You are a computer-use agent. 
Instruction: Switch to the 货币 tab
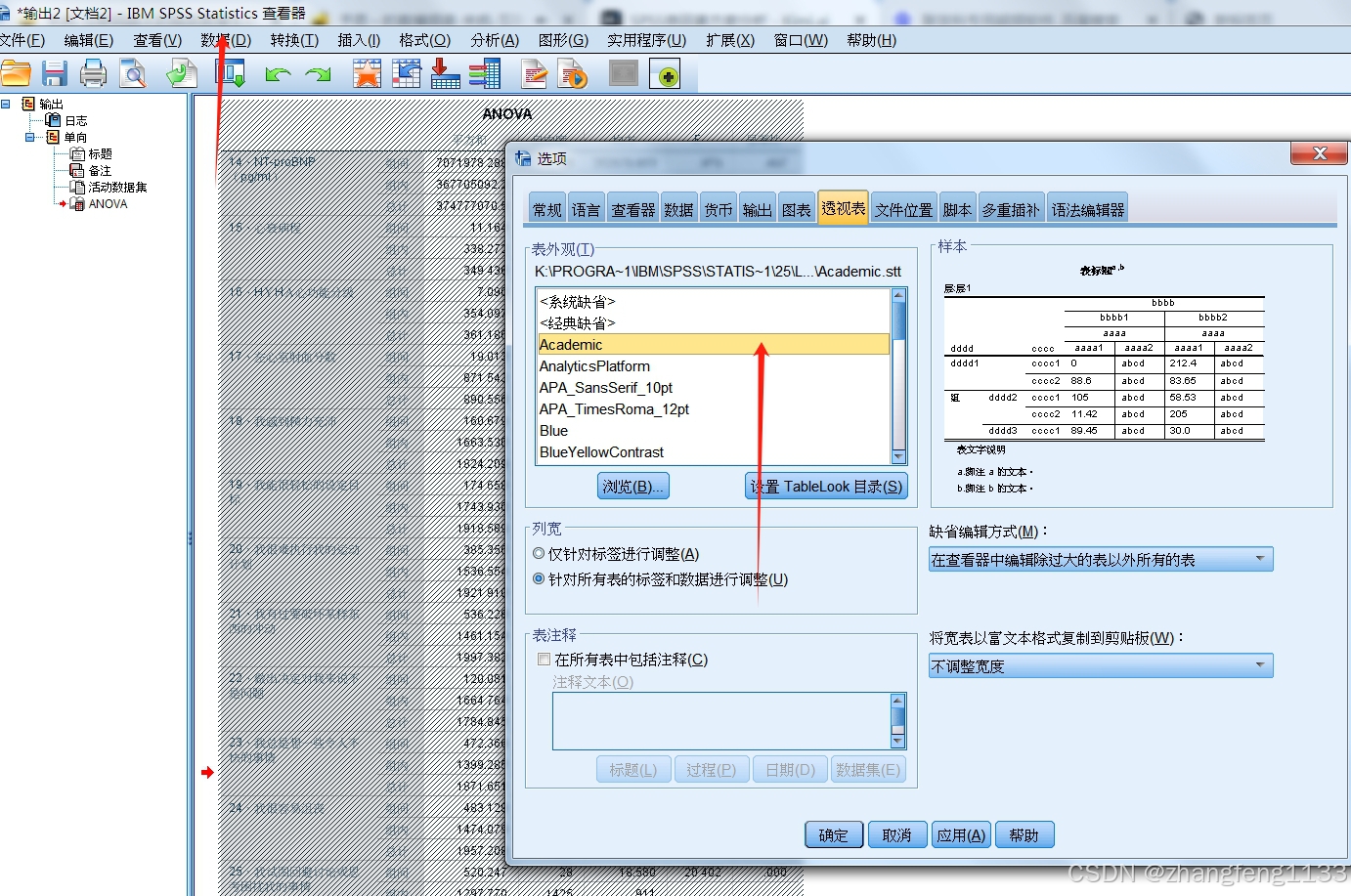tap(719, 209)
